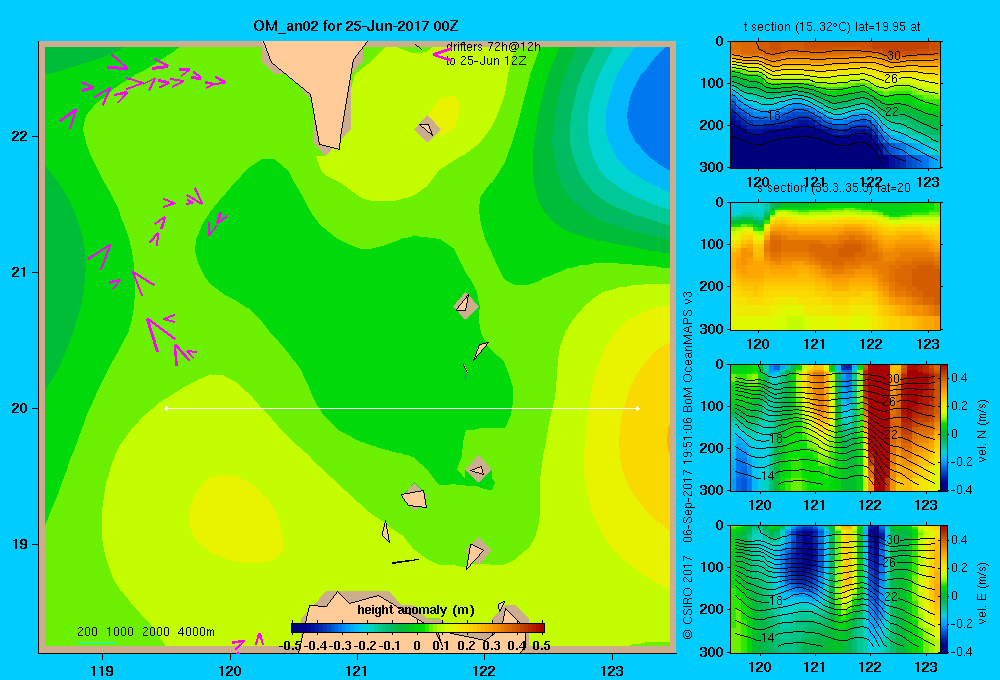Click the "2000" bathymetry depth legend entry
Image resolution: width=1000 pixels, height=680 pixels.
pos(156,632)
